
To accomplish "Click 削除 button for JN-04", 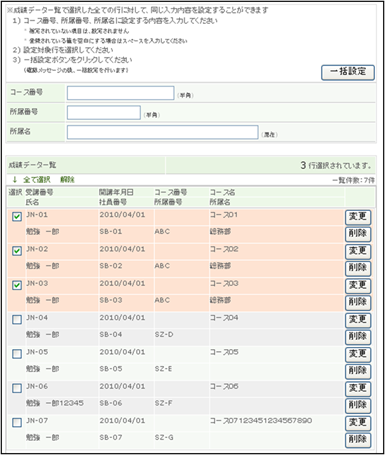I will [358, 337].
